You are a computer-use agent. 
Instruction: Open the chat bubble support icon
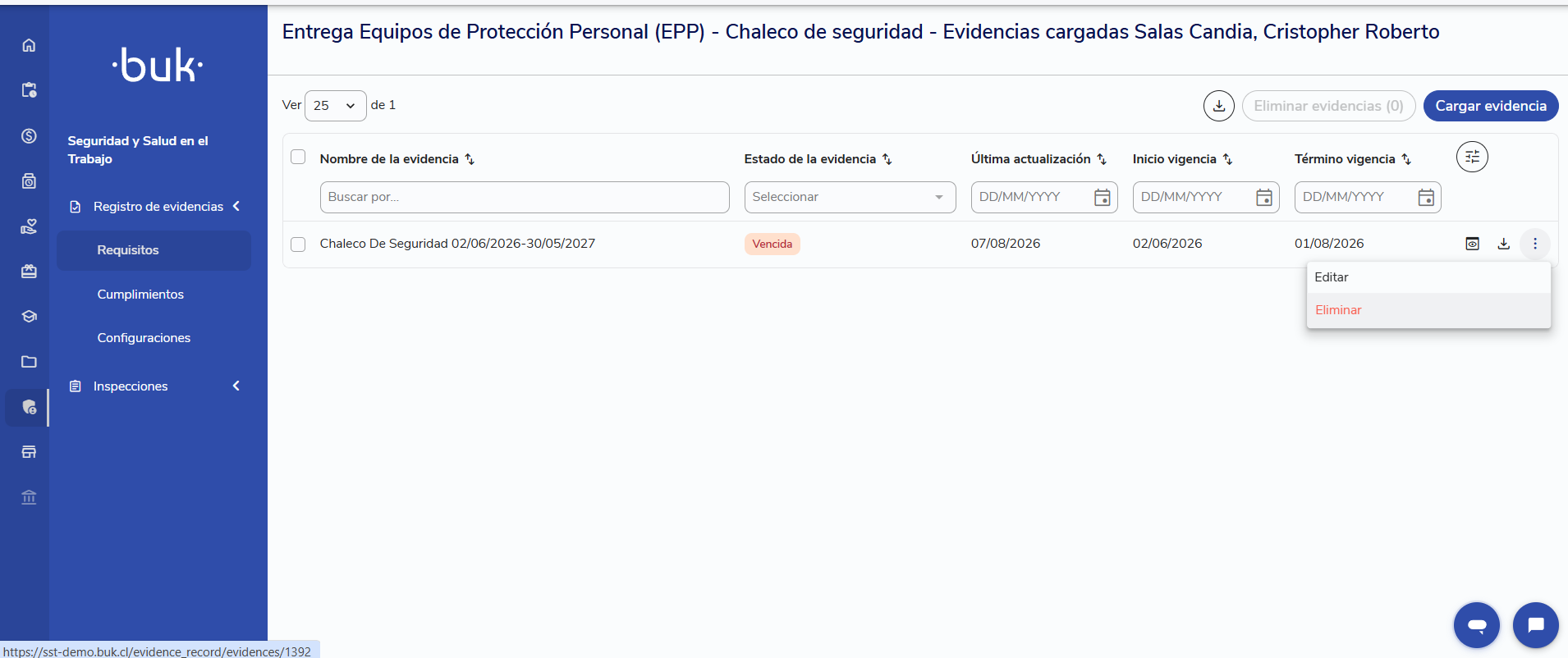[1536, 625]
